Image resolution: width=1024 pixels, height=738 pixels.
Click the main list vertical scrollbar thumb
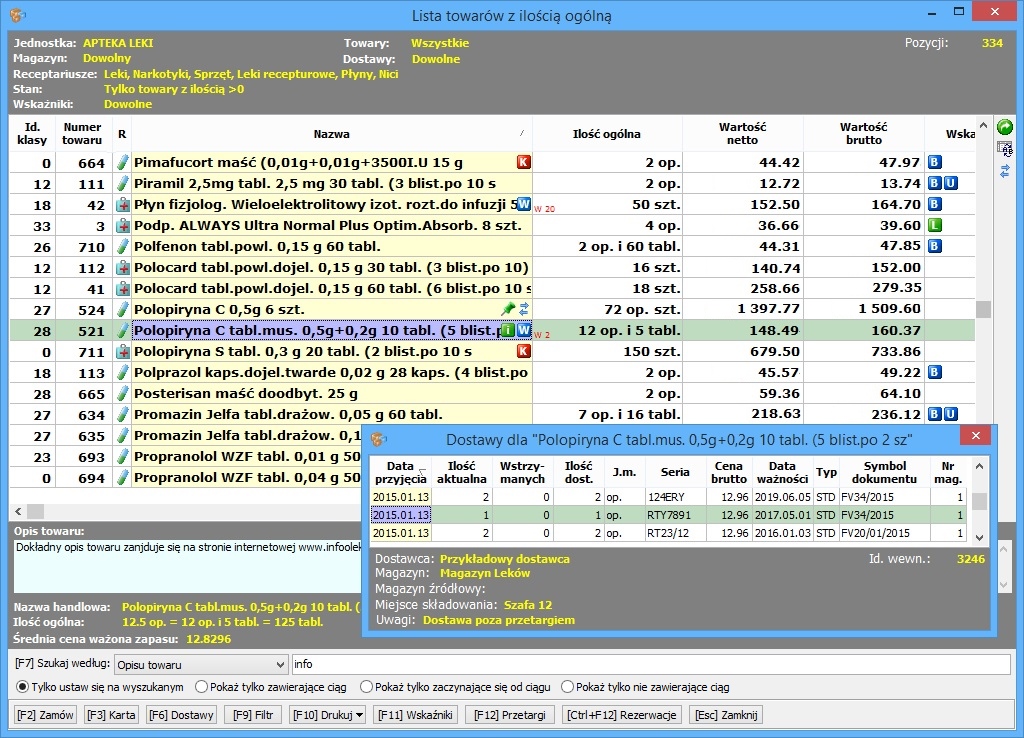point(983,309)
